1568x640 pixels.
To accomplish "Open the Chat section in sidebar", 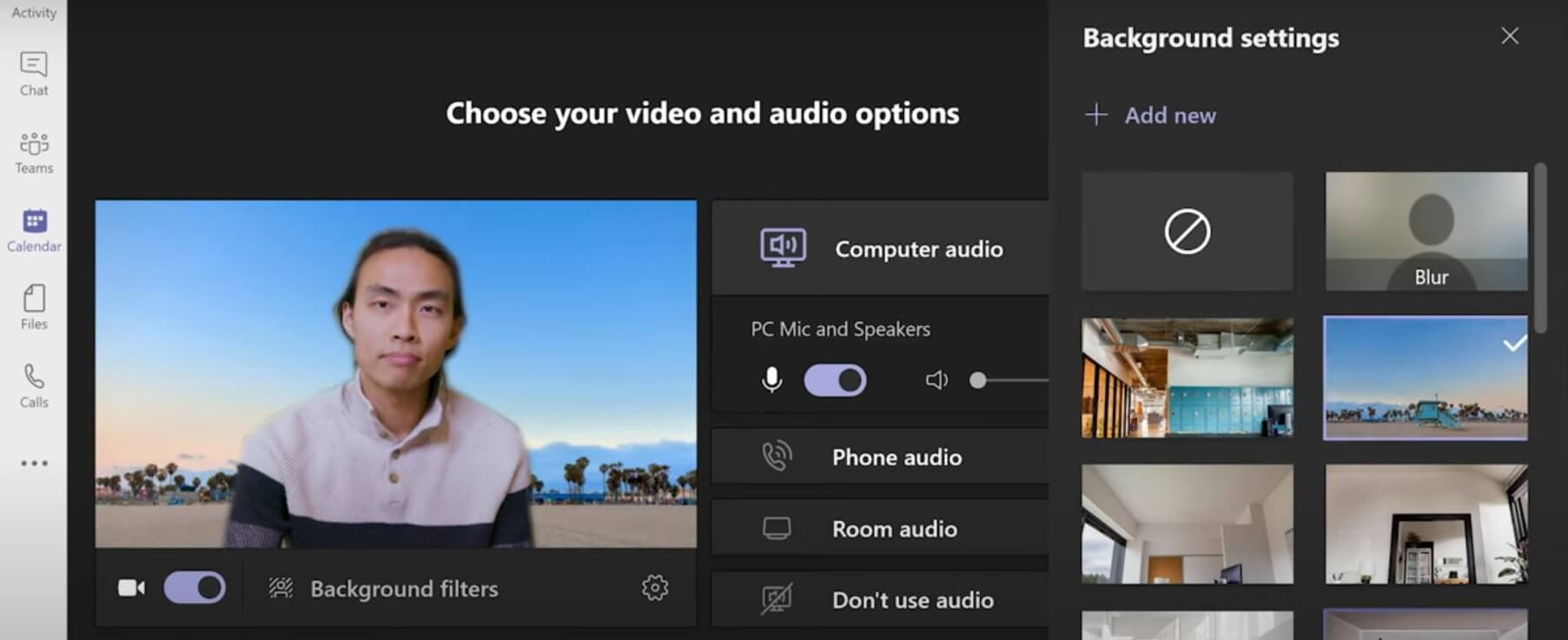I will [x=34, y=74].
